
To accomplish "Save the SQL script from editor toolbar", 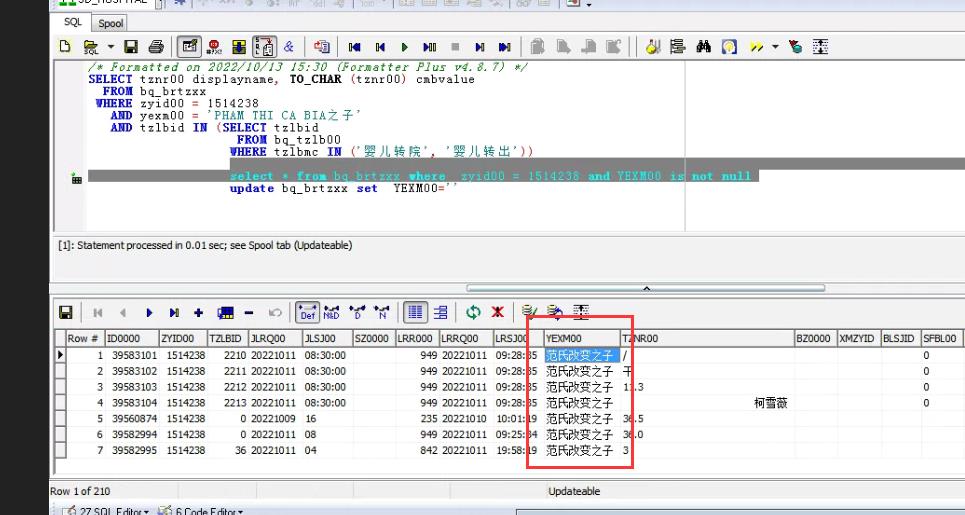I will pyautogui.click(x=130, y=47).
